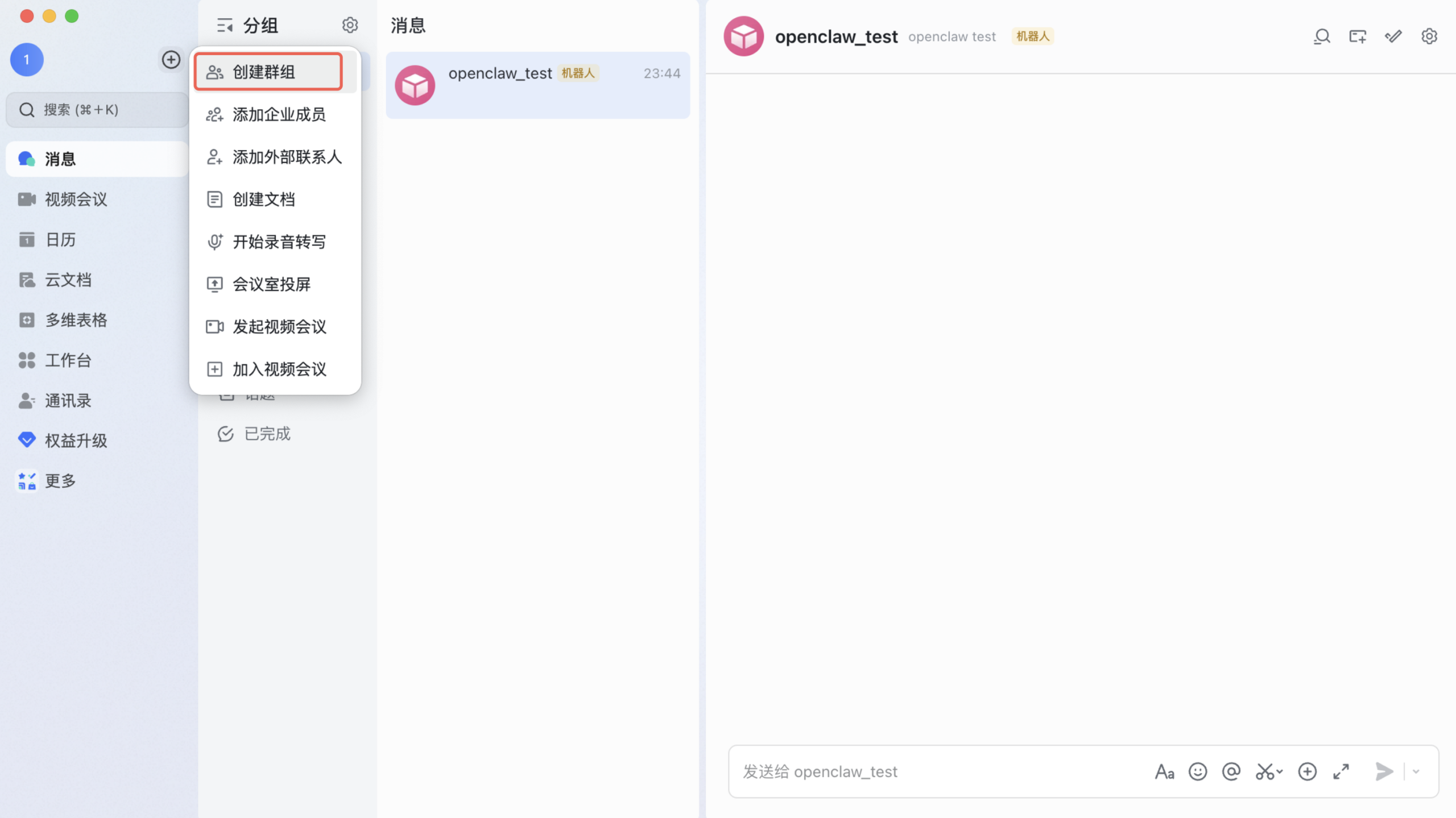Click the chat search icon in header

click(x=1321, y=37)
